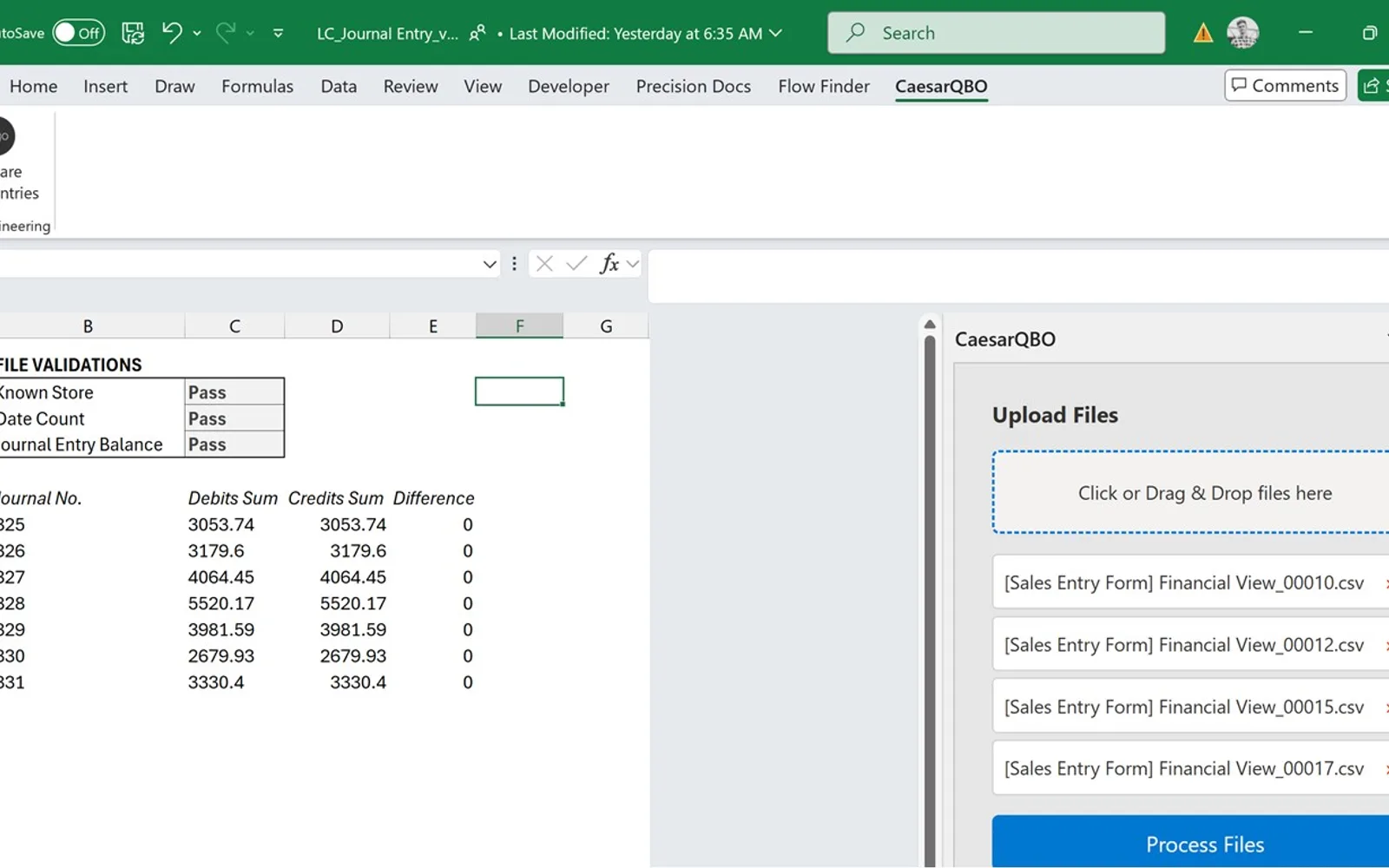Click the task pane scrollbar up arrow

pos(930,325)
